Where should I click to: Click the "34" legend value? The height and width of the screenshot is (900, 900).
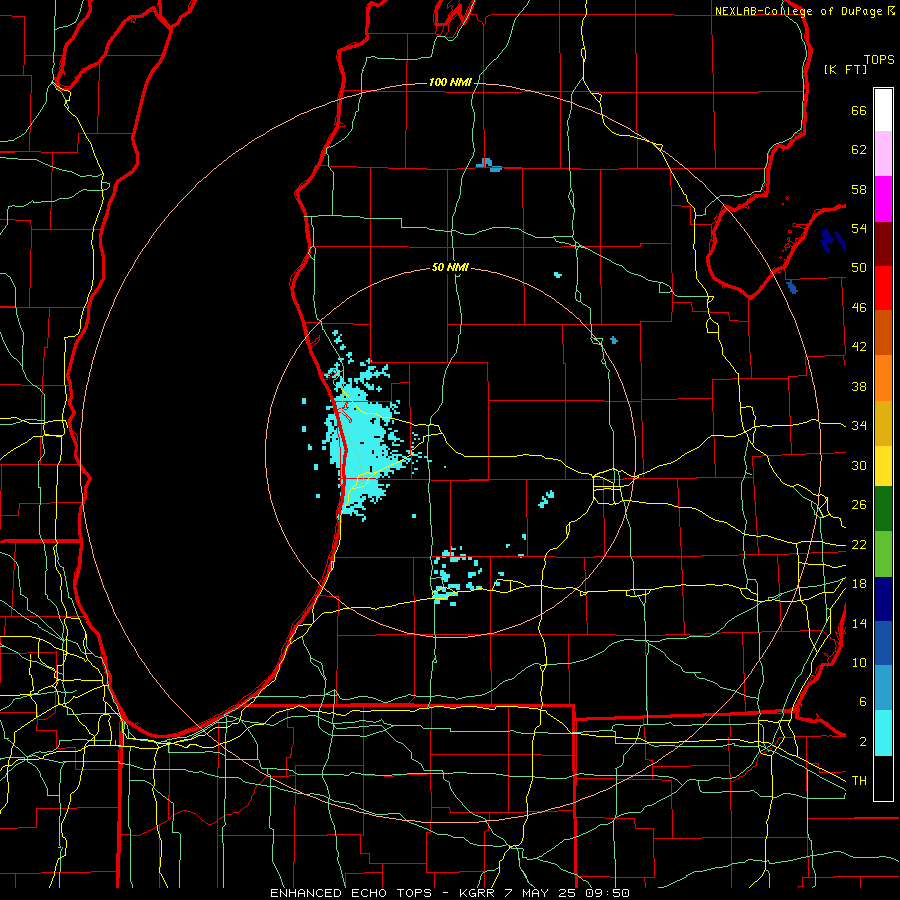point(859,426)
